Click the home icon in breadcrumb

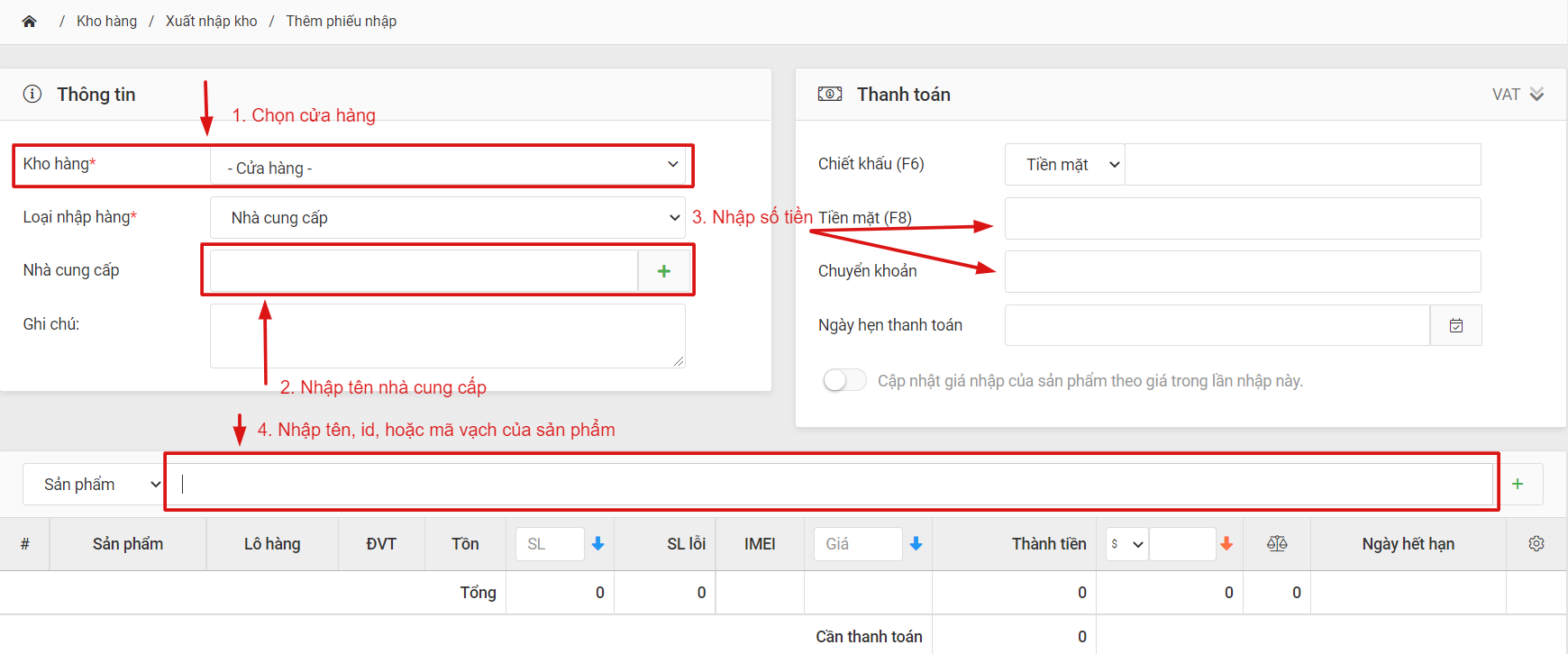pyautogui.click(x=30, y=22)
